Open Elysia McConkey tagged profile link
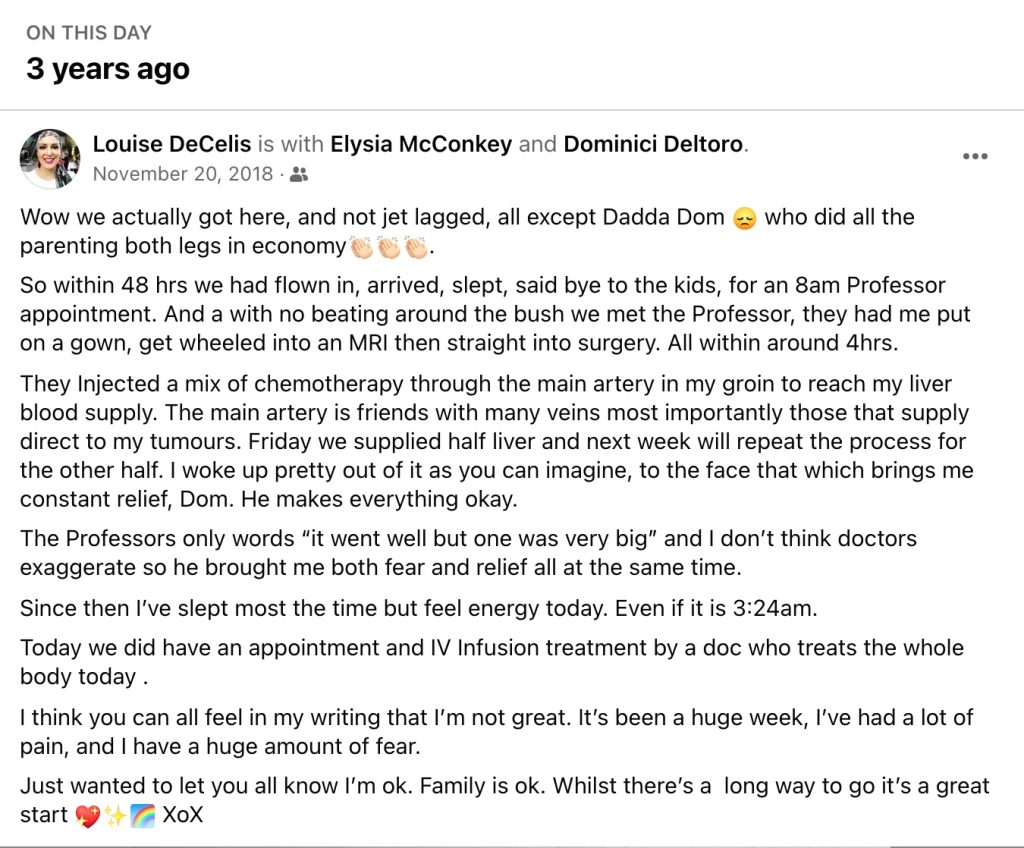Image resolution: width=1024 pixels, height=848 pixels. point(421,144)
